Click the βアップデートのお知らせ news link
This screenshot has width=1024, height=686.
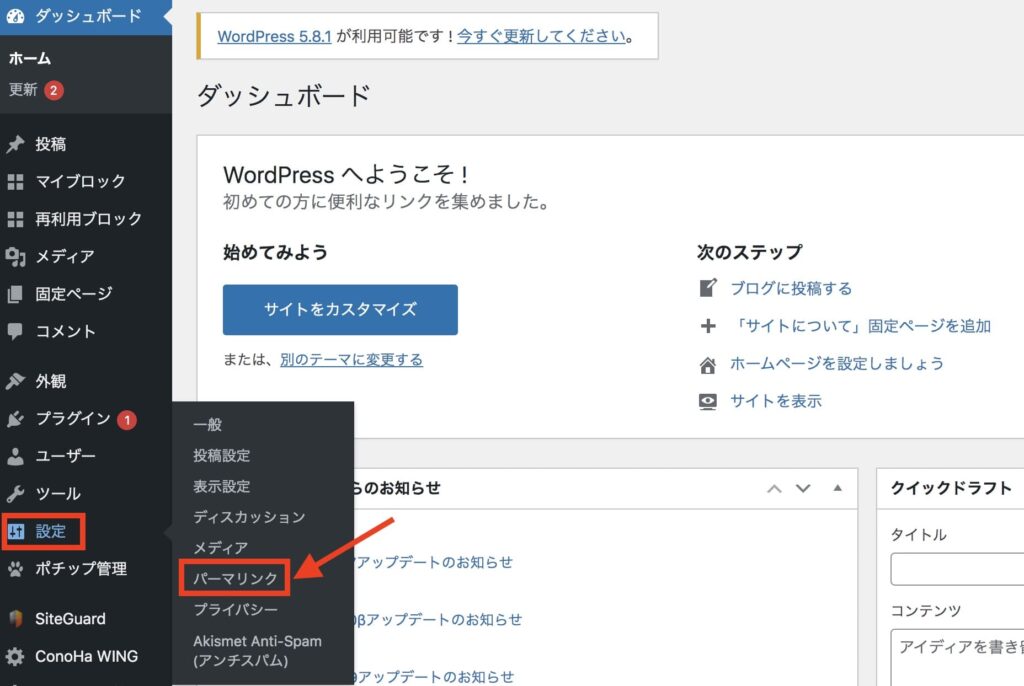(438, 619)
